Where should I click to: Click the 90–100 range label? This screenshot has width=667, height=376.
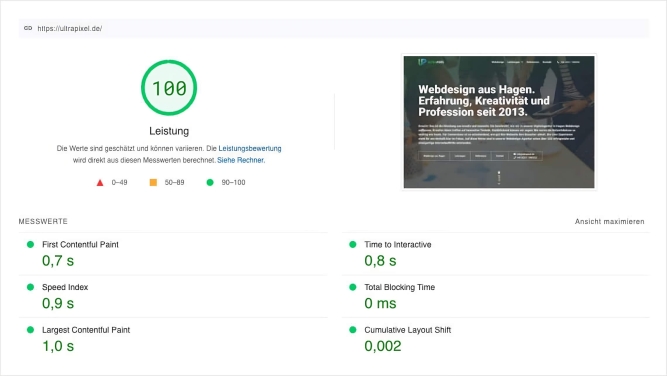(x=233, y=182)
